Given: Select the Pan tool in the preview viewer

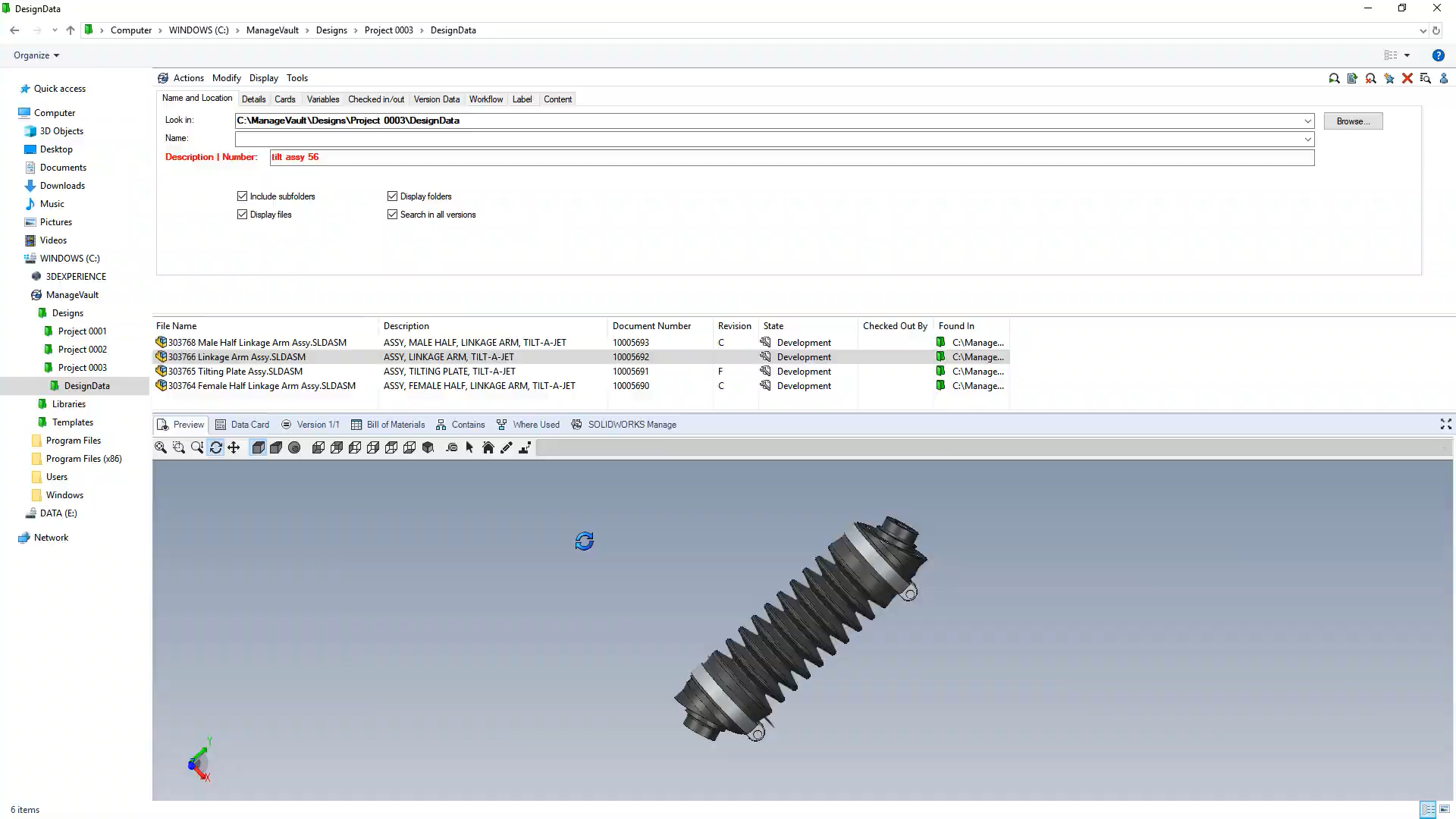Looking at the screenshot, I should coord(234,447).
